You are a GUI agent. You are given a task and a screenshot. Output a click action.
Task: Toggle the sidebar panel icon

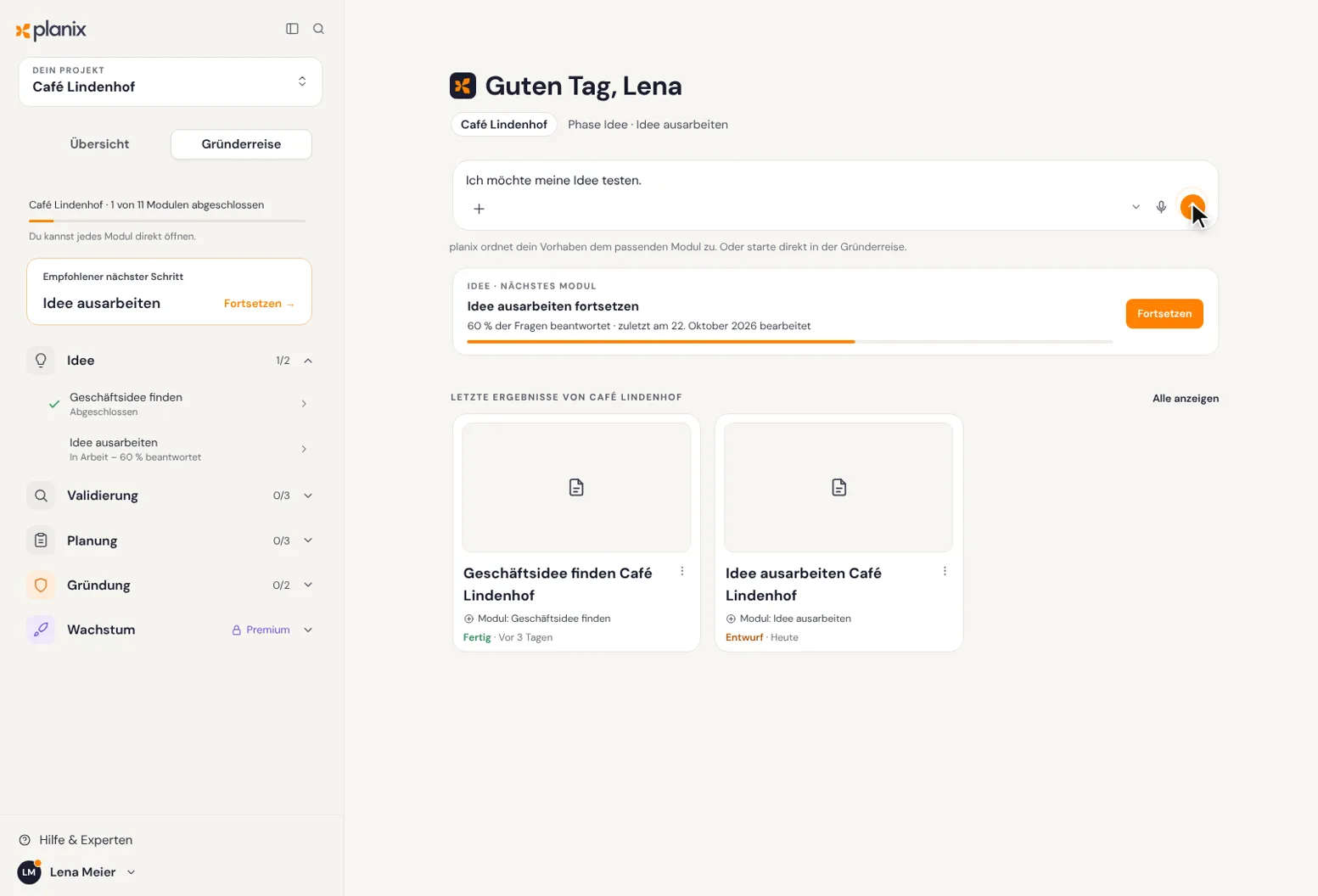click(292, 29)
